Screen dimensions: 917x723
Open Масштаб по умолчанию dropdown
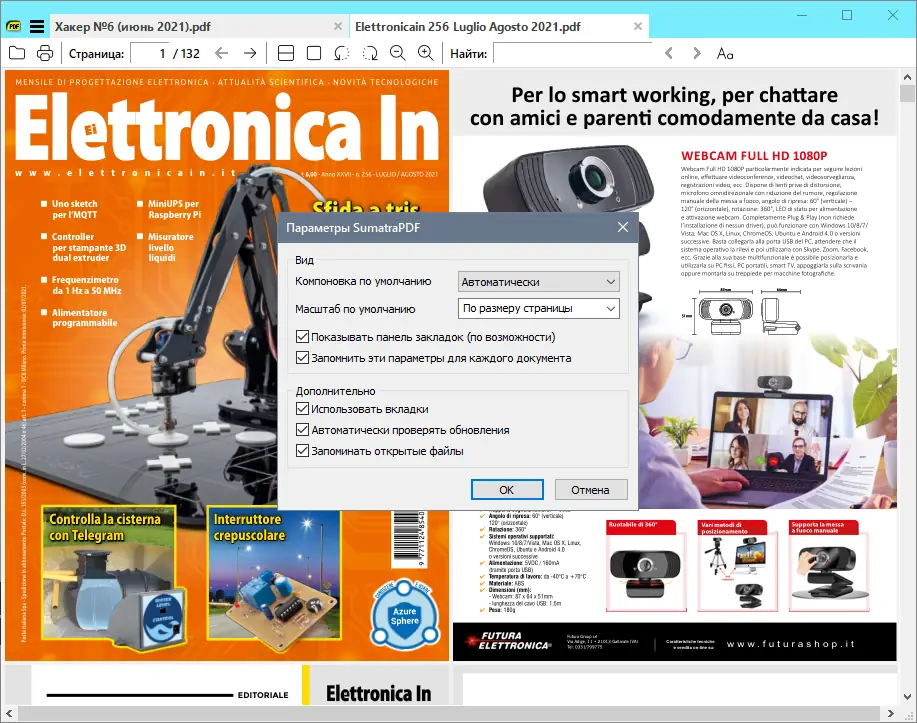tap(538, 308)
